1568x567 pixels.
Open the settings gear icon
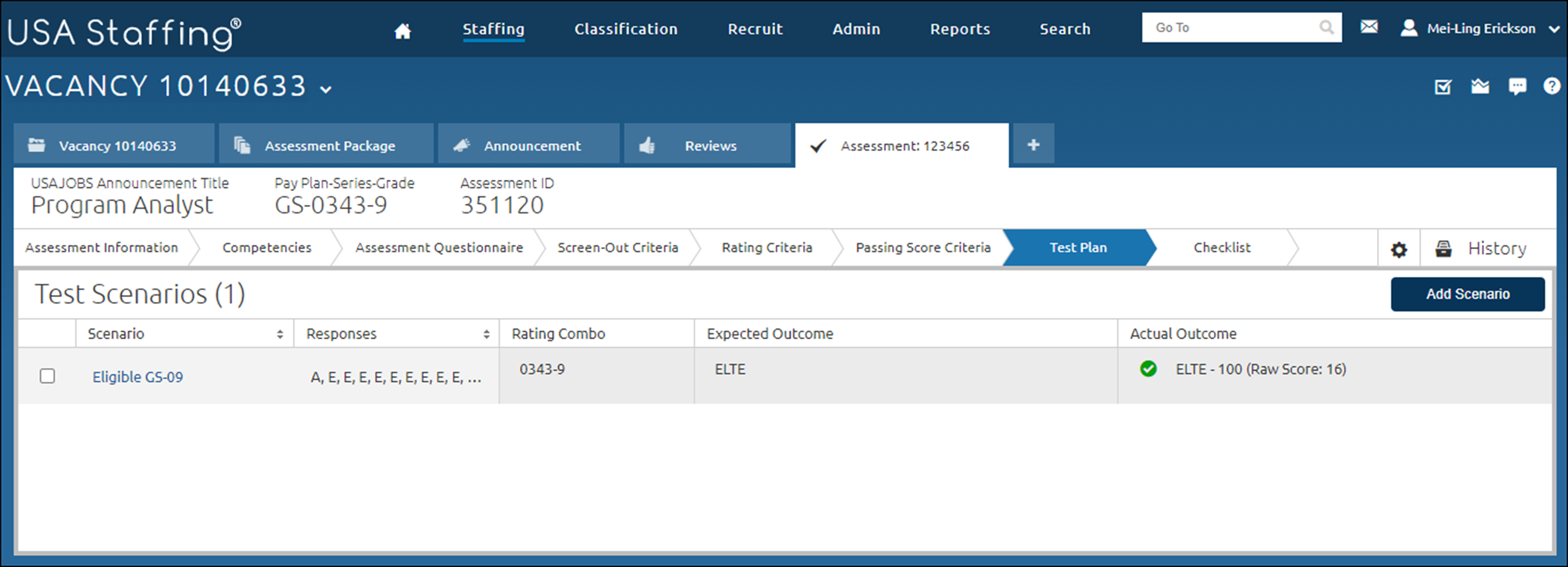[1399, 250]
